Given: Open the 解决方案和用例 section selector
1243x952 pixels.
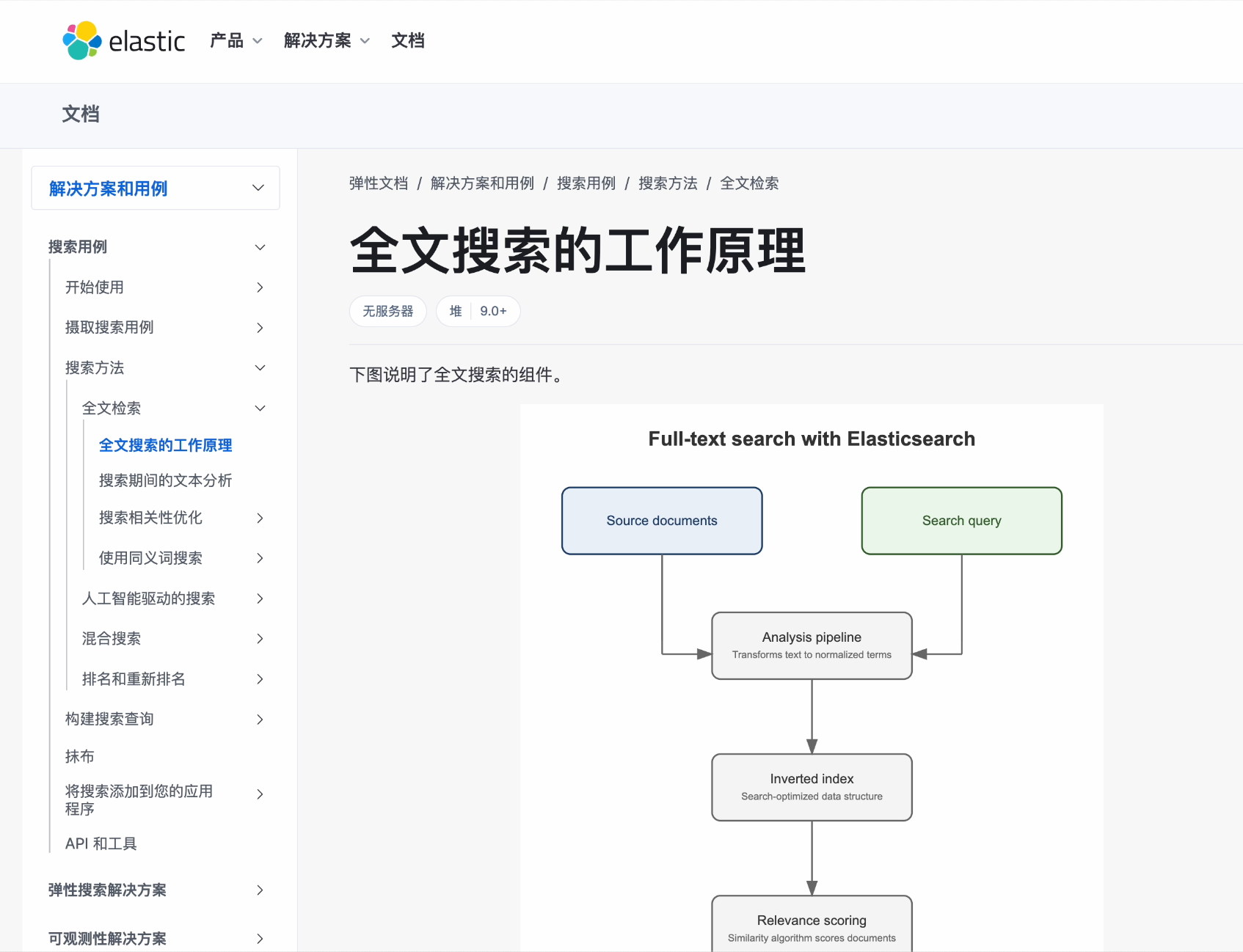Looking at the screenshot, I should coord(156,188).
